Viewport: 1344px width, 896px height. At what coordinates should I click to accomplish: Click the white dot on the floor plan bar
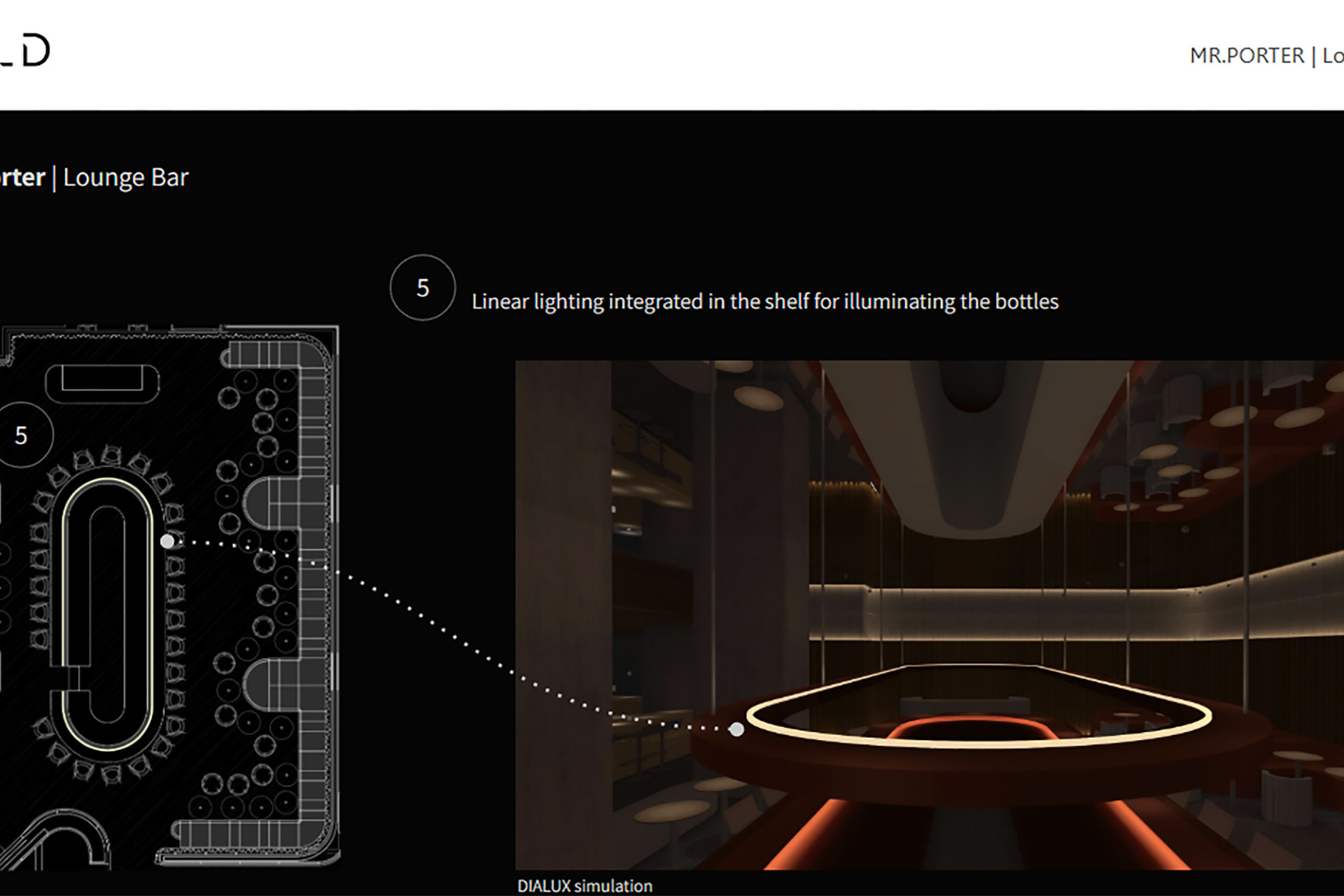click(167, 541)
